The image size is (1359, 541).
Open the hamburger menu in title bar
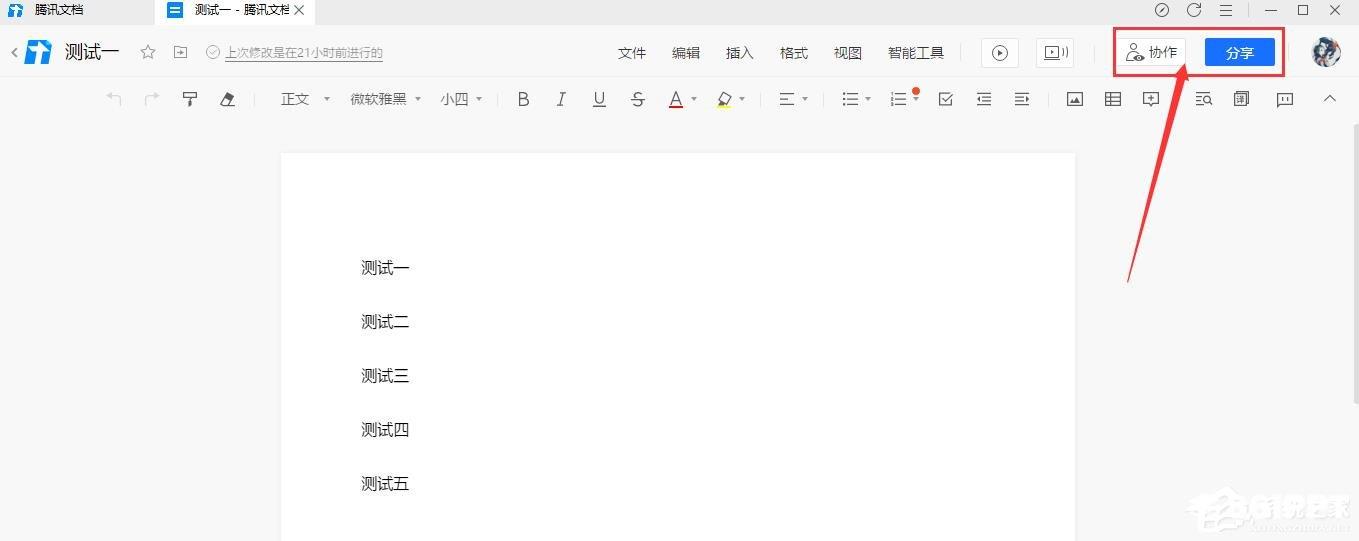pyautogui.click(x=1226, y=10)
